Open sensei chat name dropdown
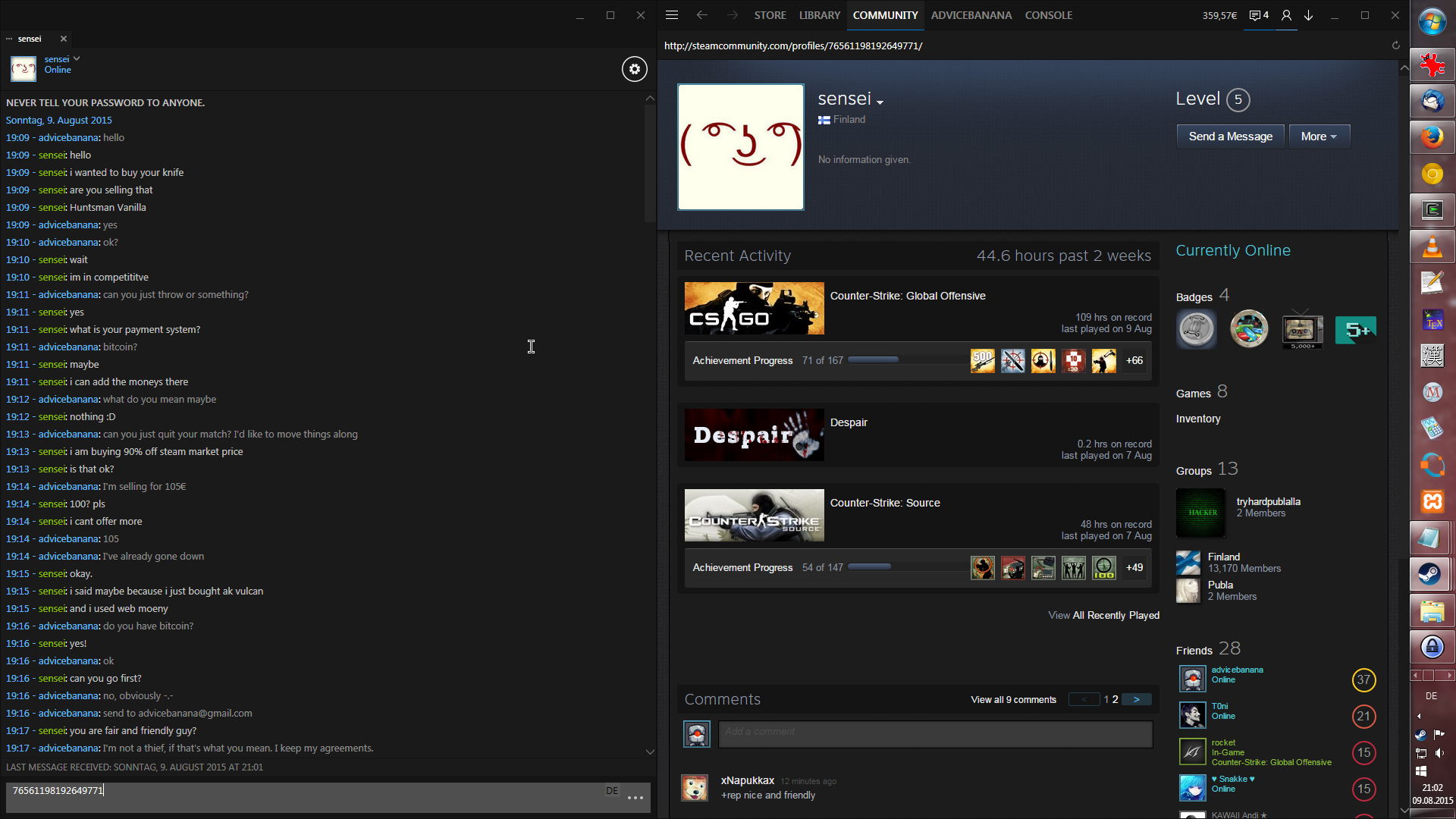Image resolution: width=1456 pixels, height=819 pixels. 77,58
